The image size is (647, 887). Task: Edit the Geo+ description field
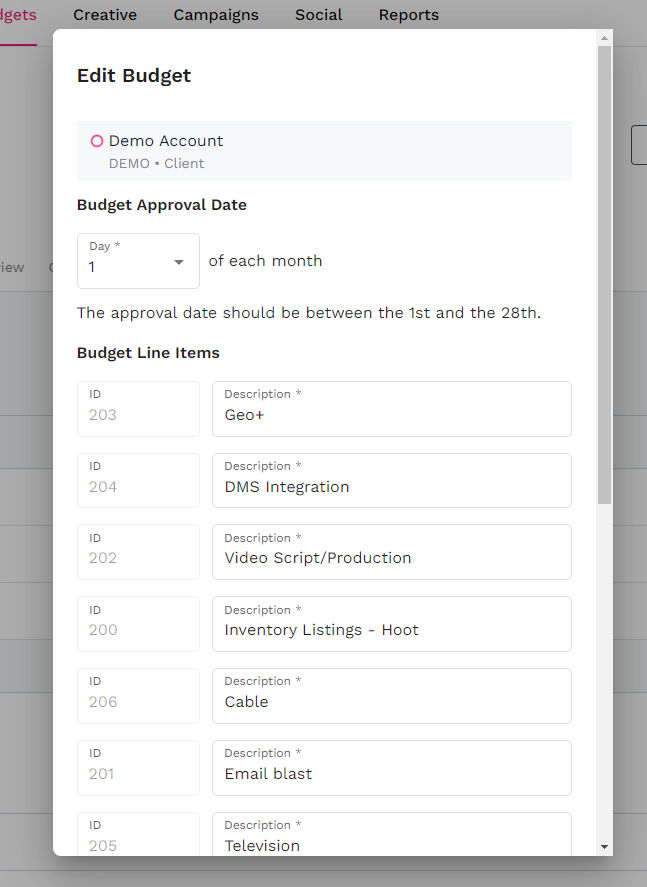click(391, 415)
